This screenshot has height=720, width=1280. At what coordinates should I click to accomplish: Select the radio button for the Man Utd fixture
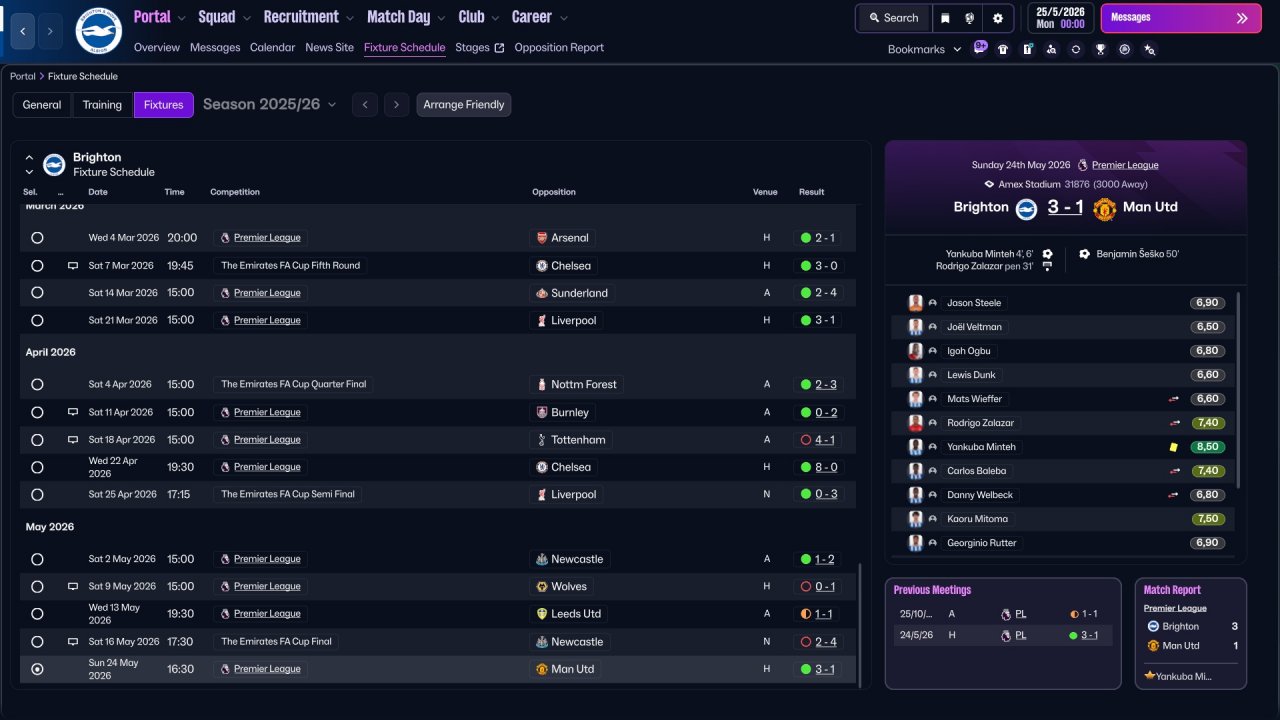37,669
